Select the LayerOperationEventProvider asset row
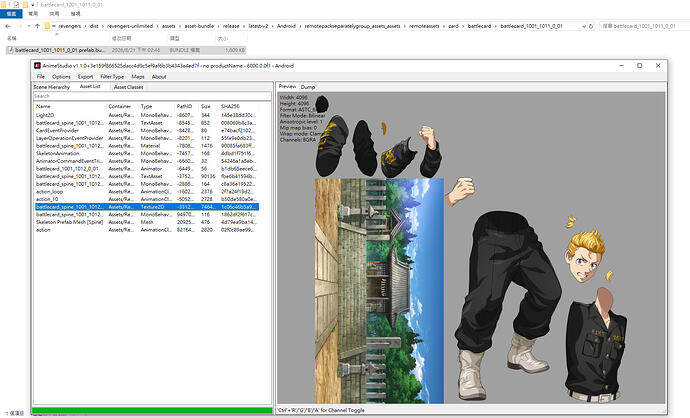Viewport: 690px width, 418px height. click(x=147, y=138)
